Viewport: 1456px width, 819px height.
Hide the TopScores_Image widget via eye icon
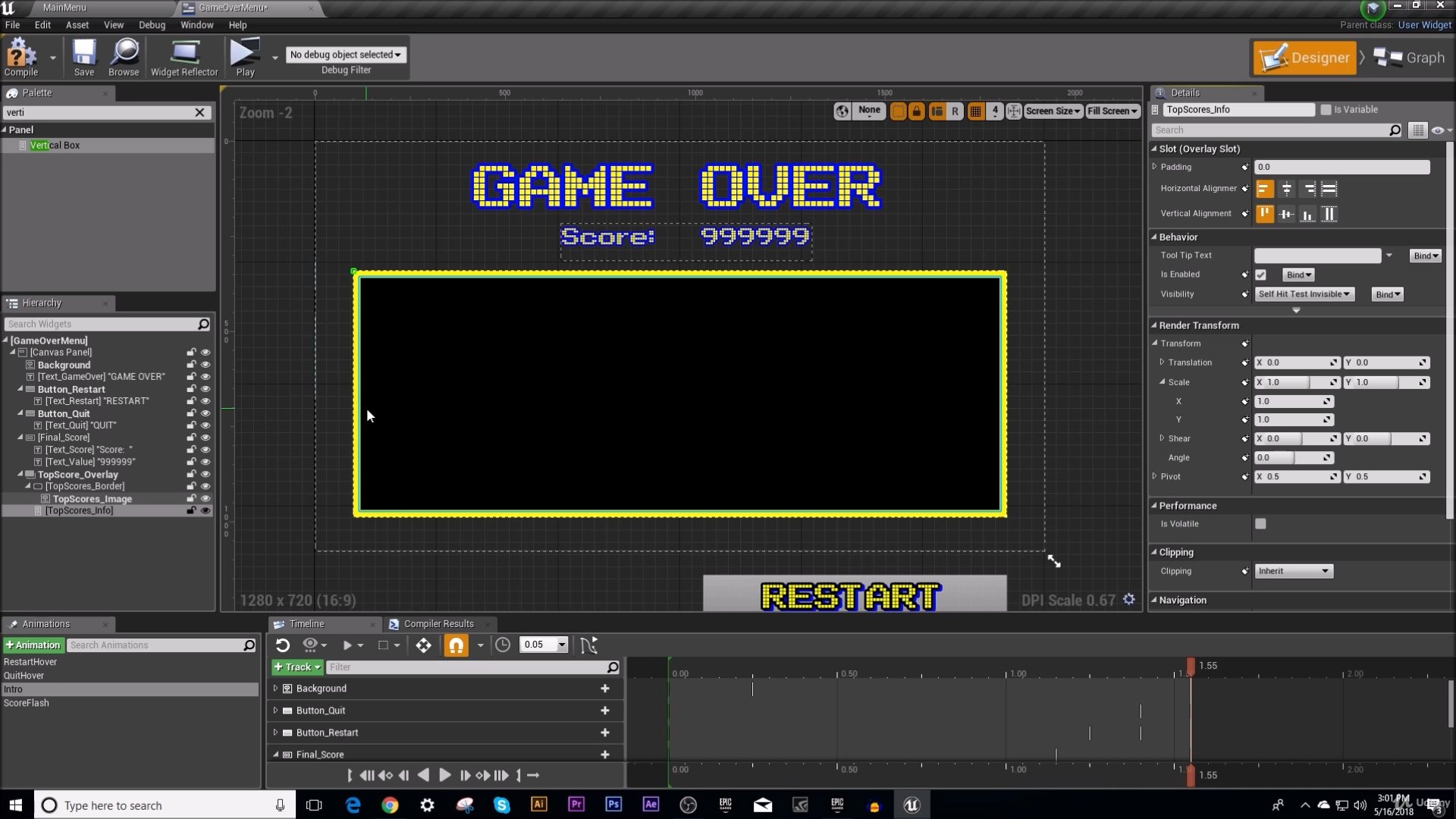206,498
